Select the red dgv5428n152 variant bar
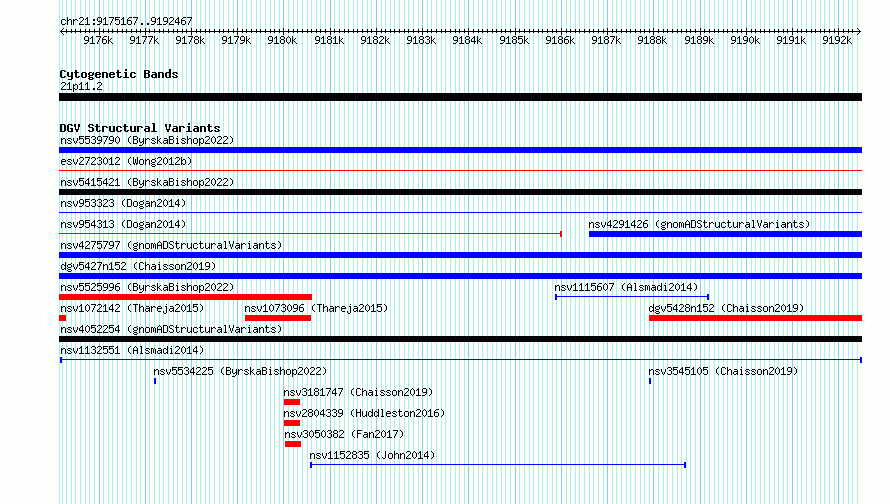Screen dimensions: 890x504 (755, 318)
